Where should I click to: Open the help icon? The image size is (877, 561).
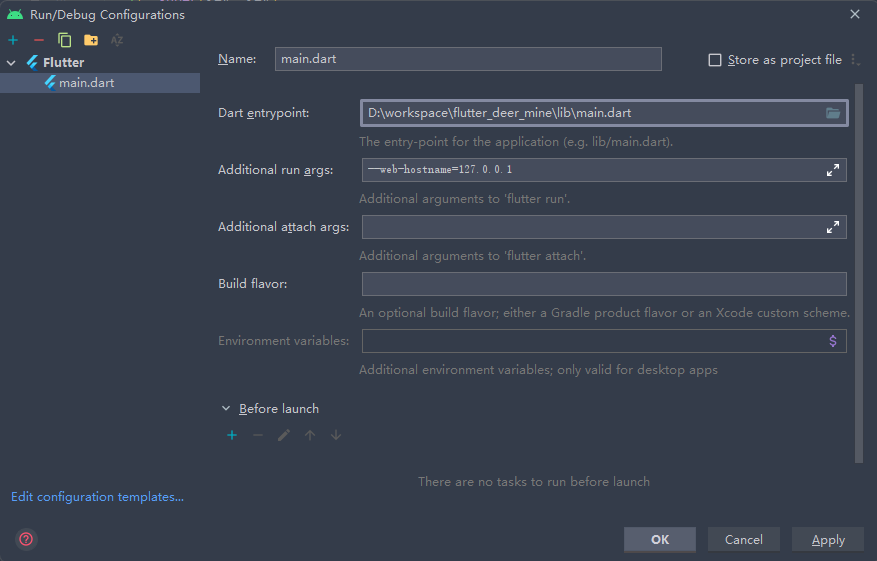(x=26, y=539)
